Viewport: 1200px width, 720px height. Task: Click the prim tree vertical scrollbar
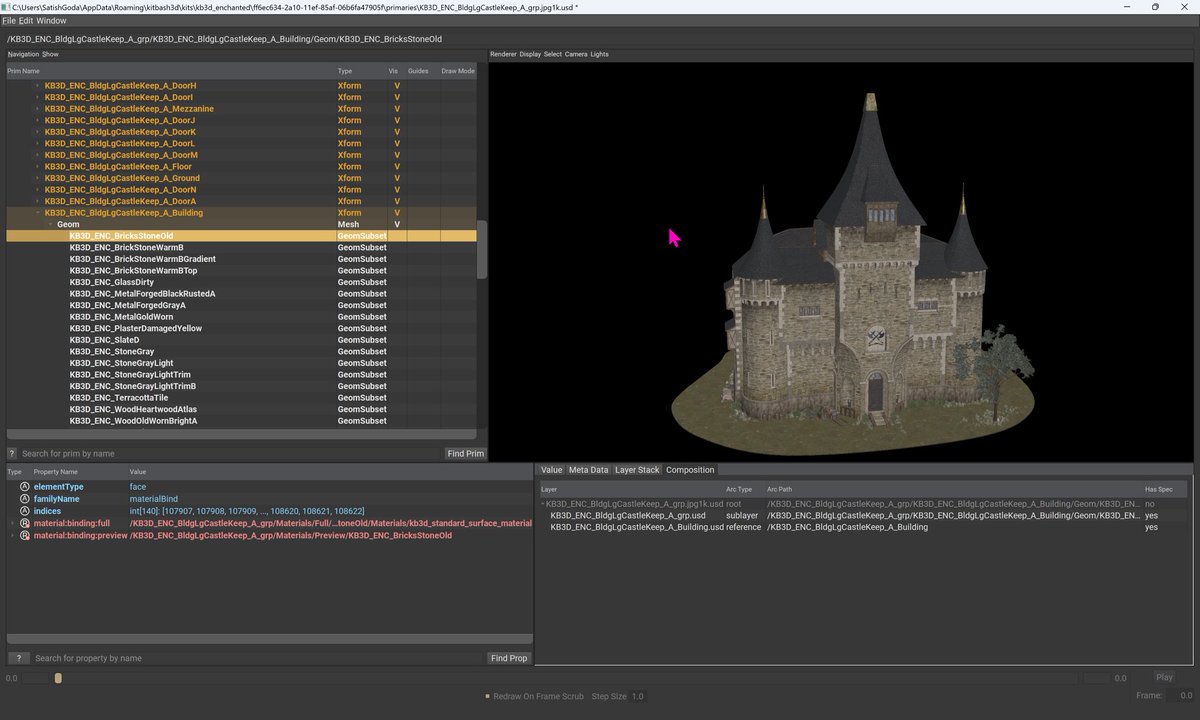482,250
